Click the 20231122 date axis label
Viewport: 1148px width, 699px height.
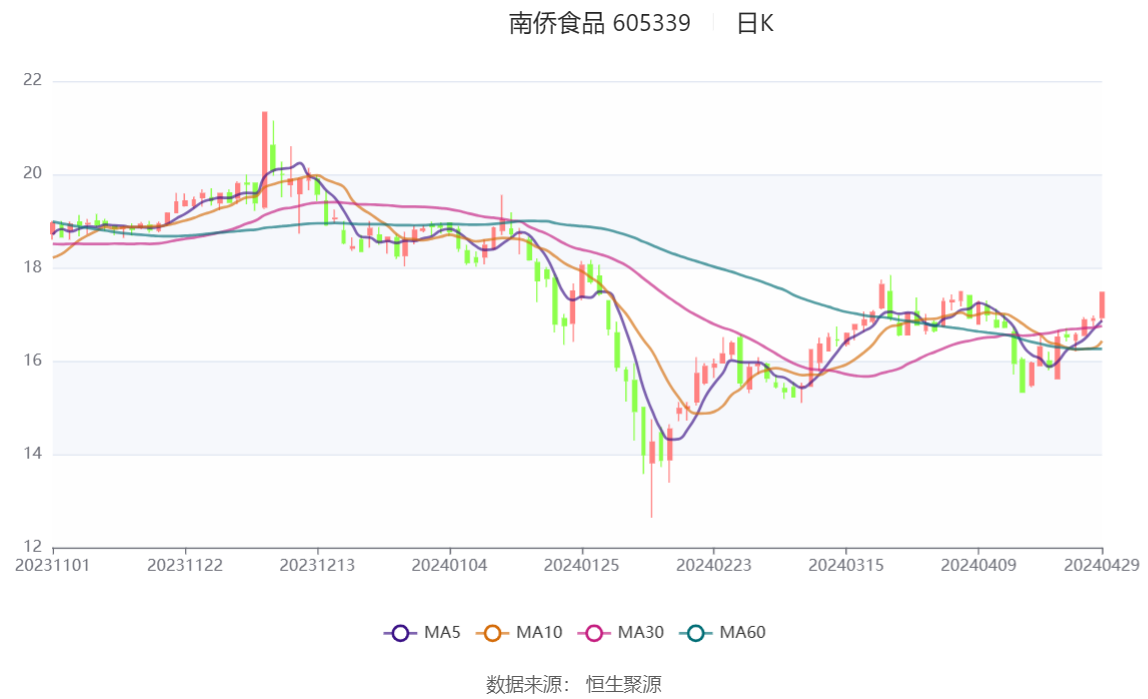coord(184,565)
